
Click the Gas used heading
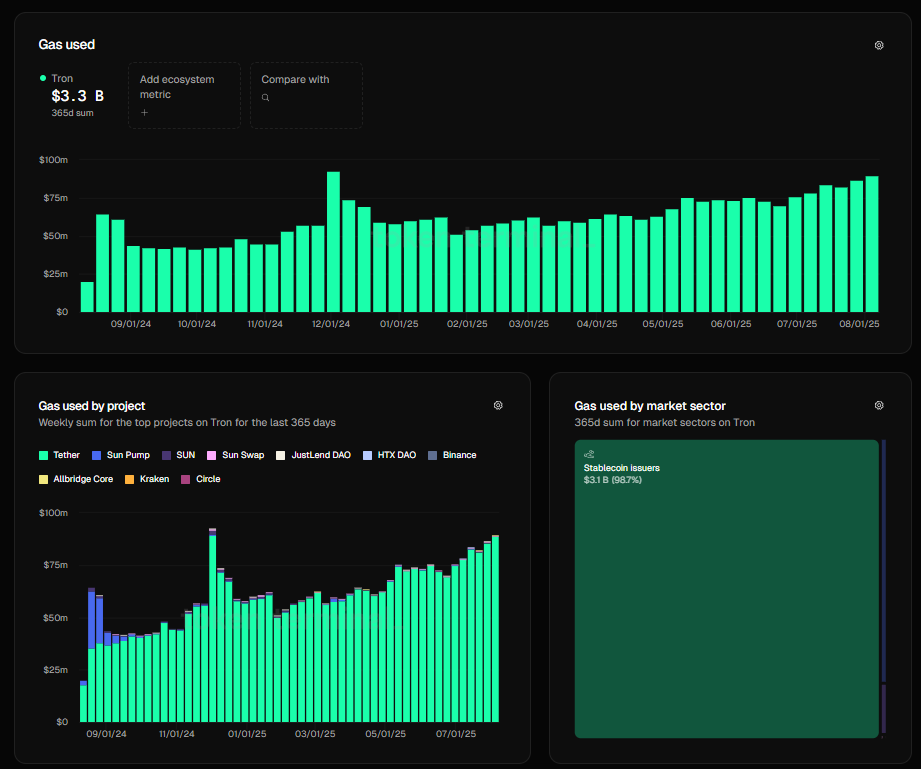click(66, 45)
